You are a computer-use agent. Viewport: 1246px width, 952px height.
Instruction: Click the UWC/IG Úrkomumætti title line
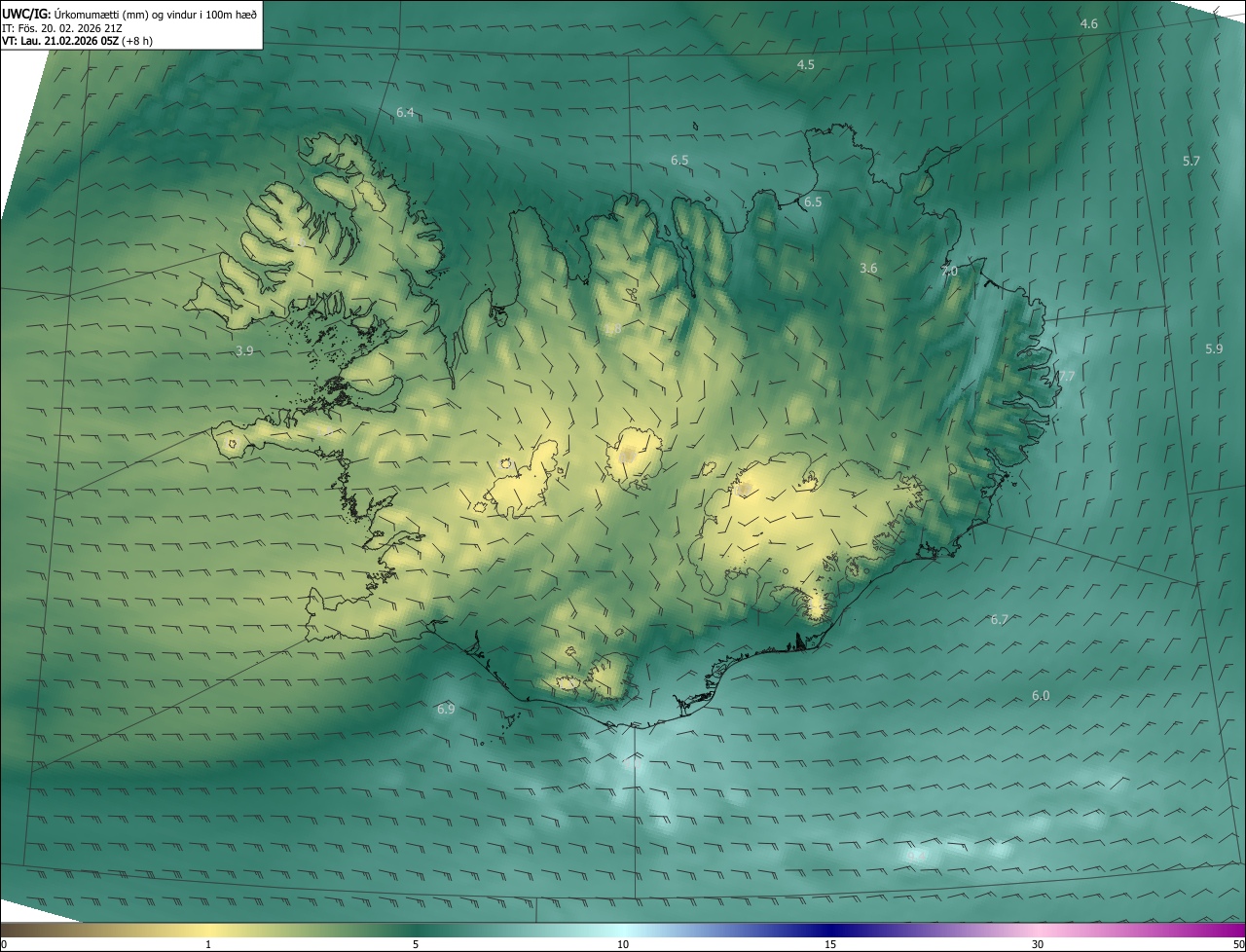[128, 14]
